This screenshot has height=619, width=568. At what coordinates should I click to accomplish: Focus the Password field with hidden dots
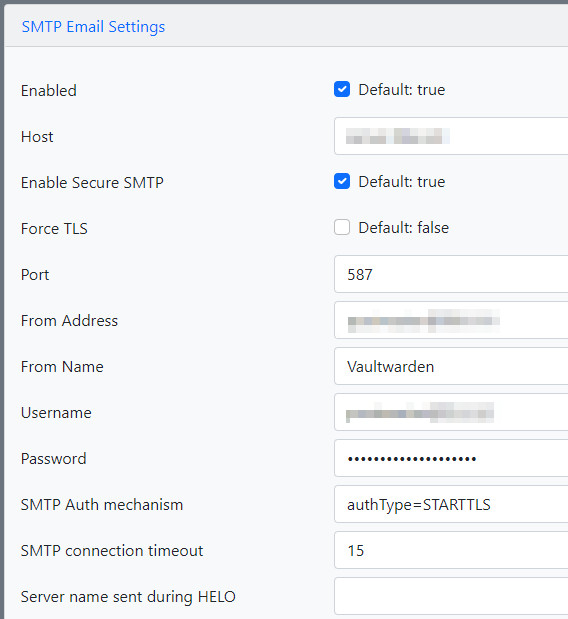click(451, 458)
